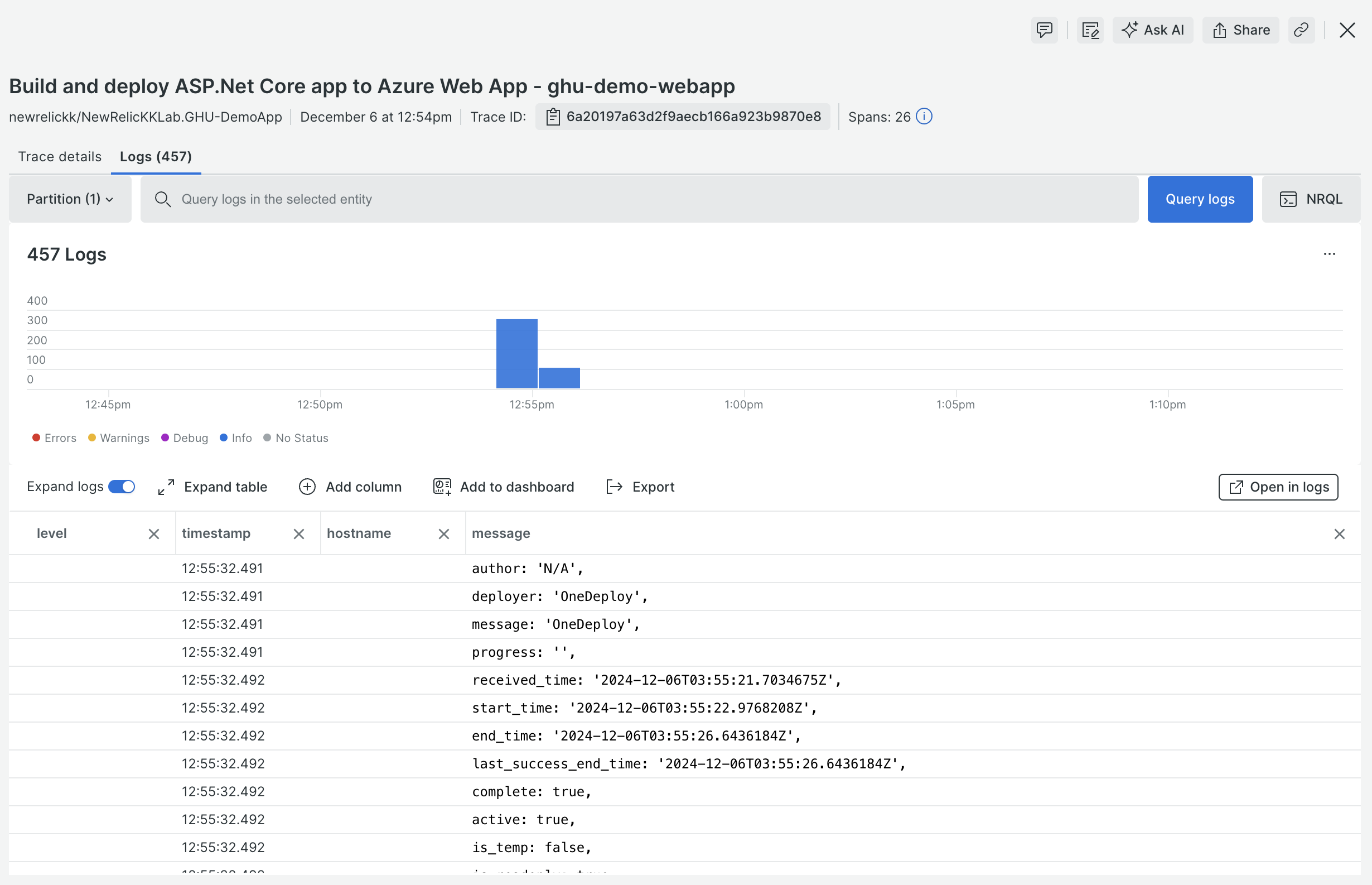
Task: Toggle Errors series in chart legend
Action: (54, 438)
